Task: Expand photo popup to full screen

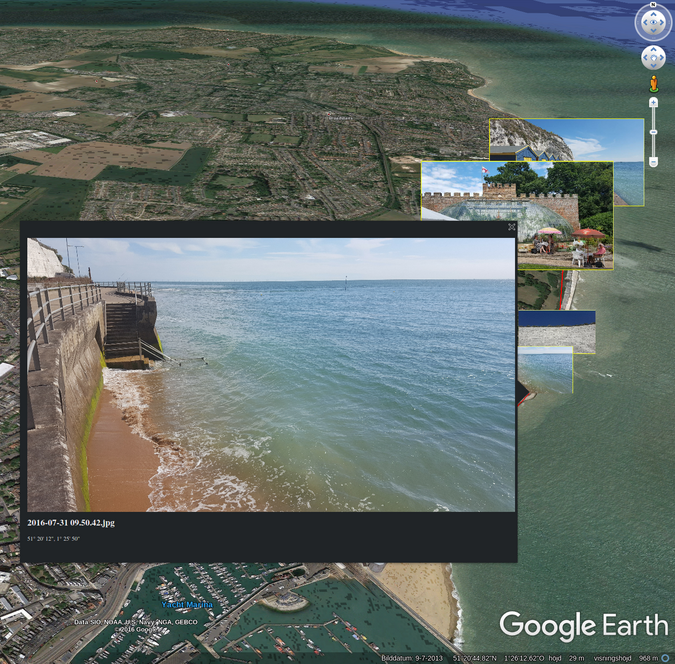Action: pyautogui.click(x=511, y=227)
